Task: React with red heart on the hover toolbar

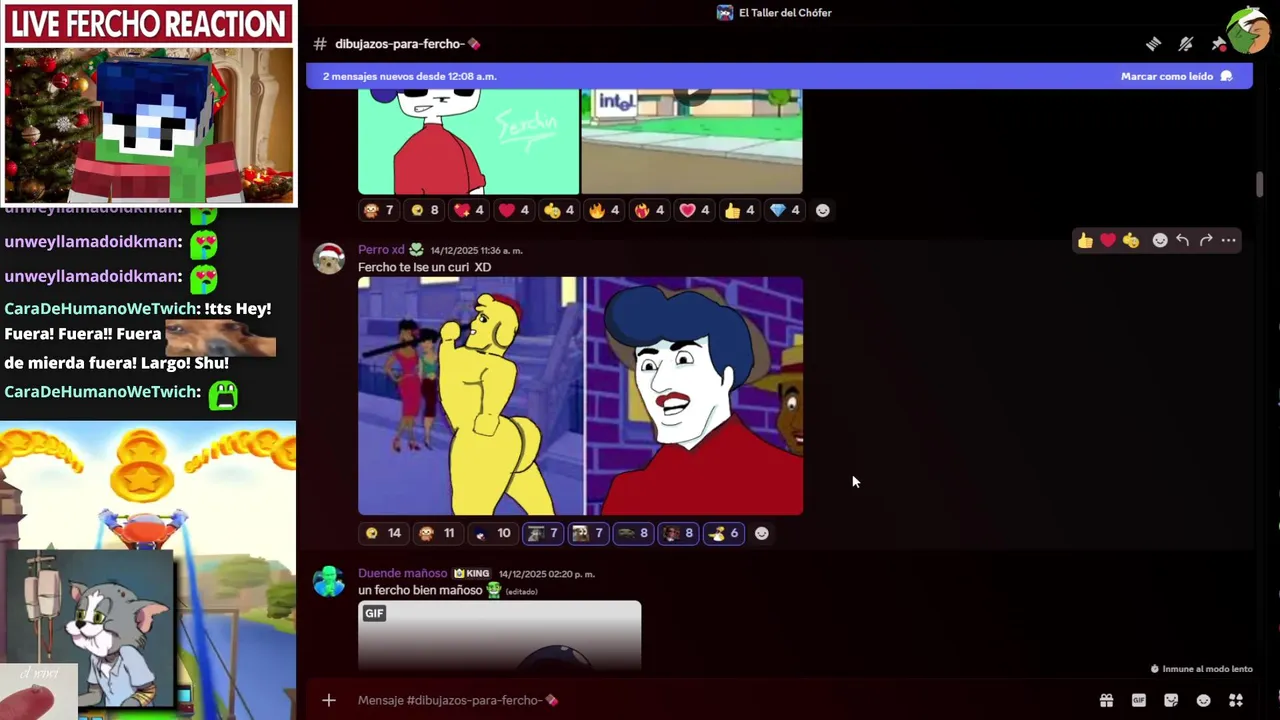Action: [1108, 240]
